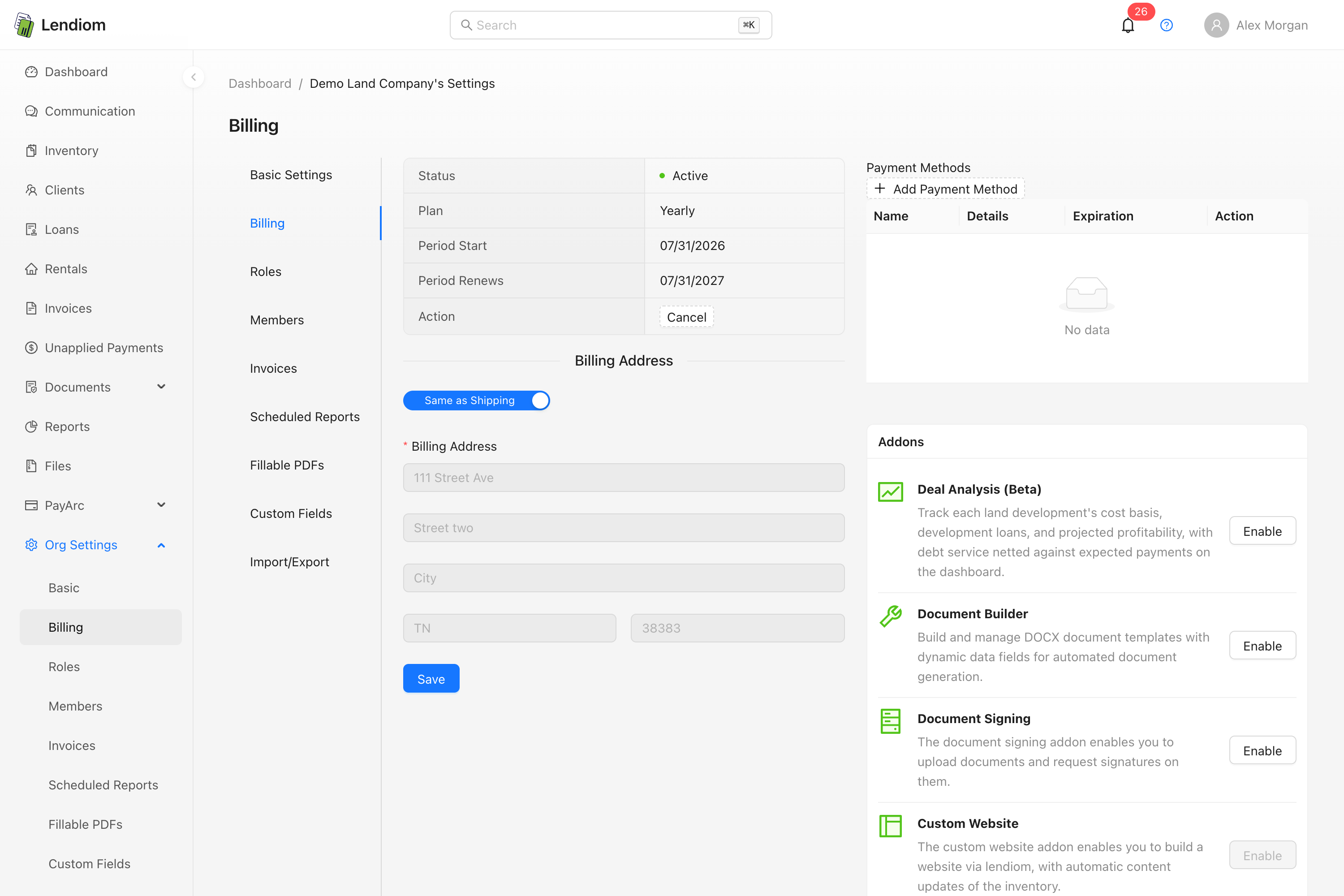Click the Files icon in sidebar

point(31,466)
